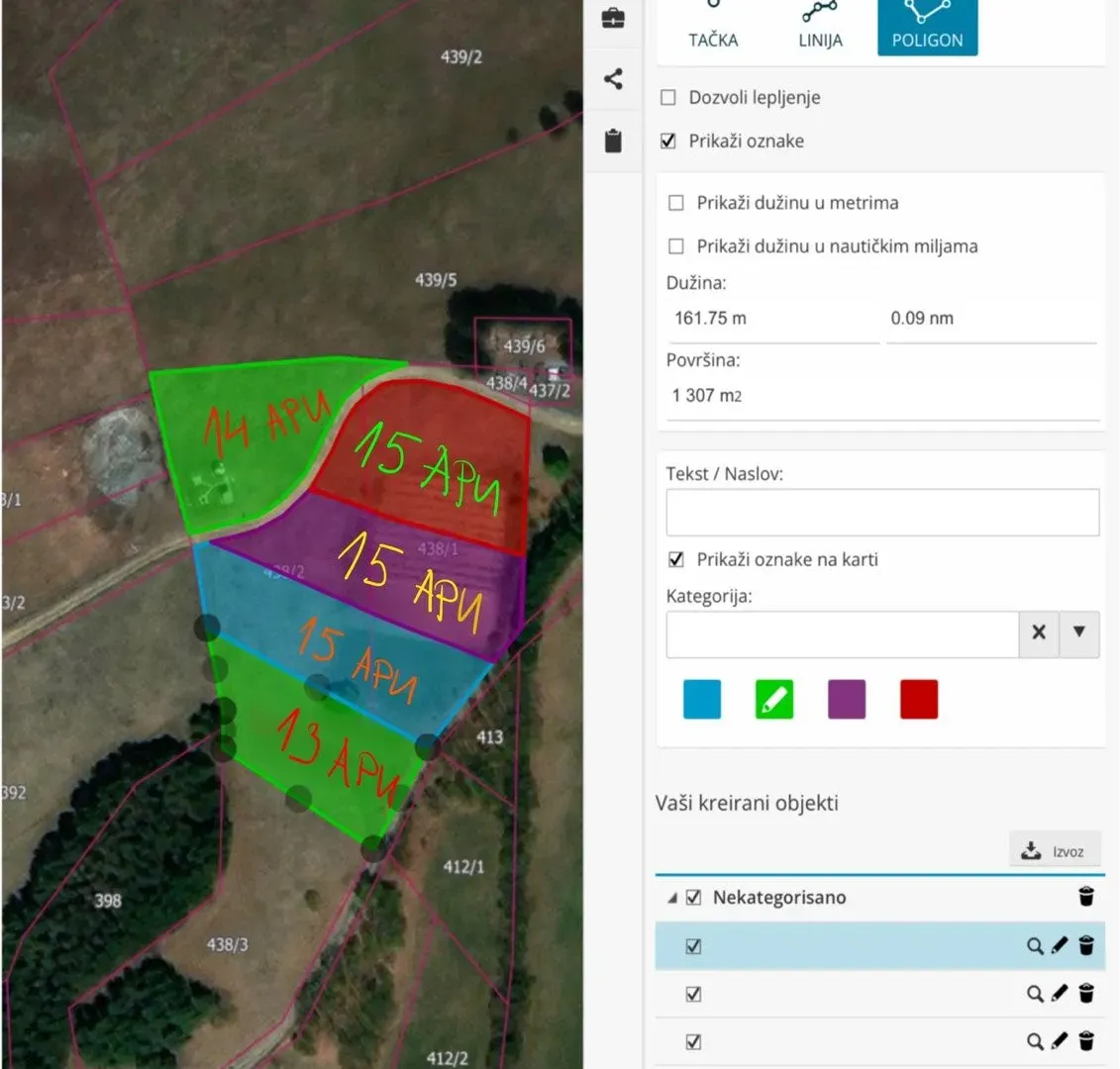Switch to the TAČKA tab

713,27
